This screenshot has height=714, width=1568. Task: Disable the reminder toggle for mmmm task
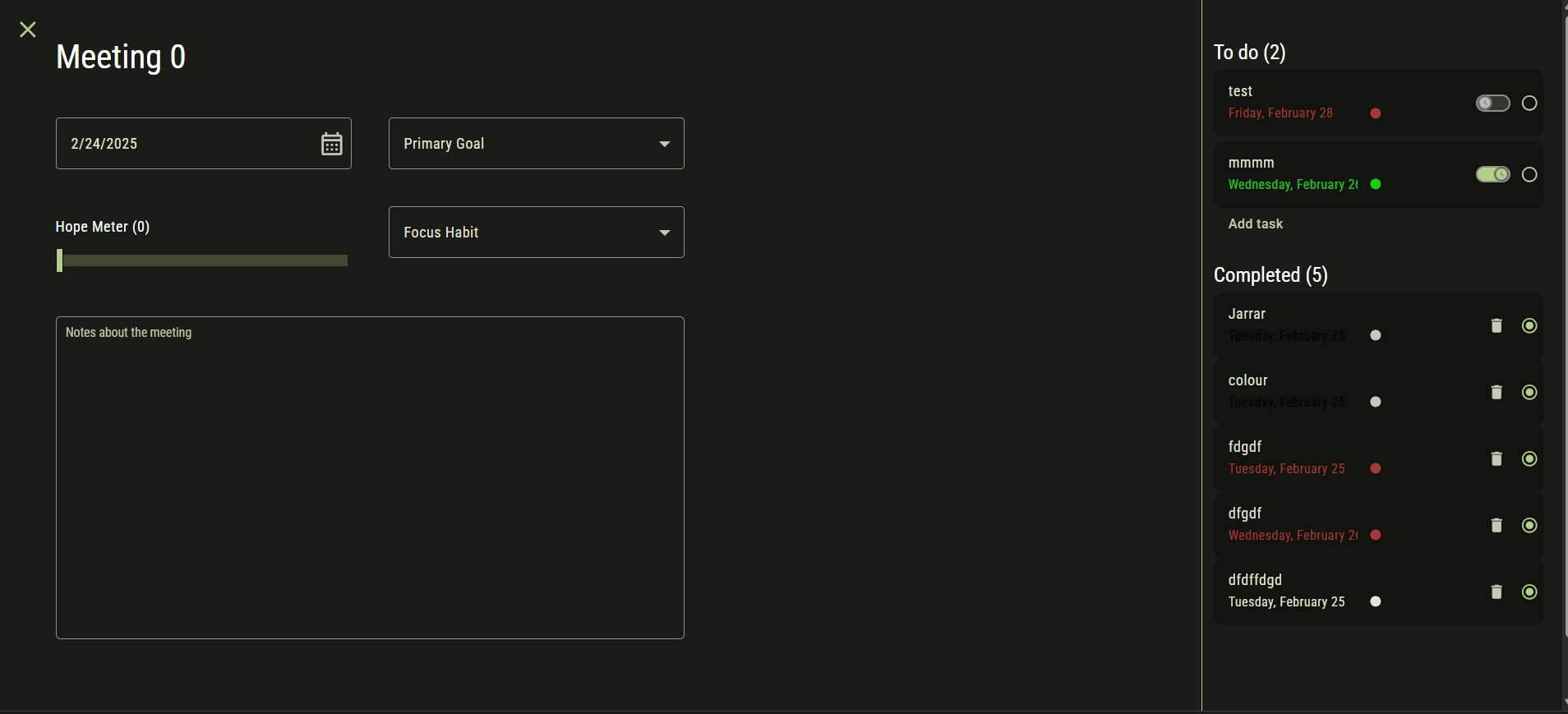click(x=1492, y=175)
